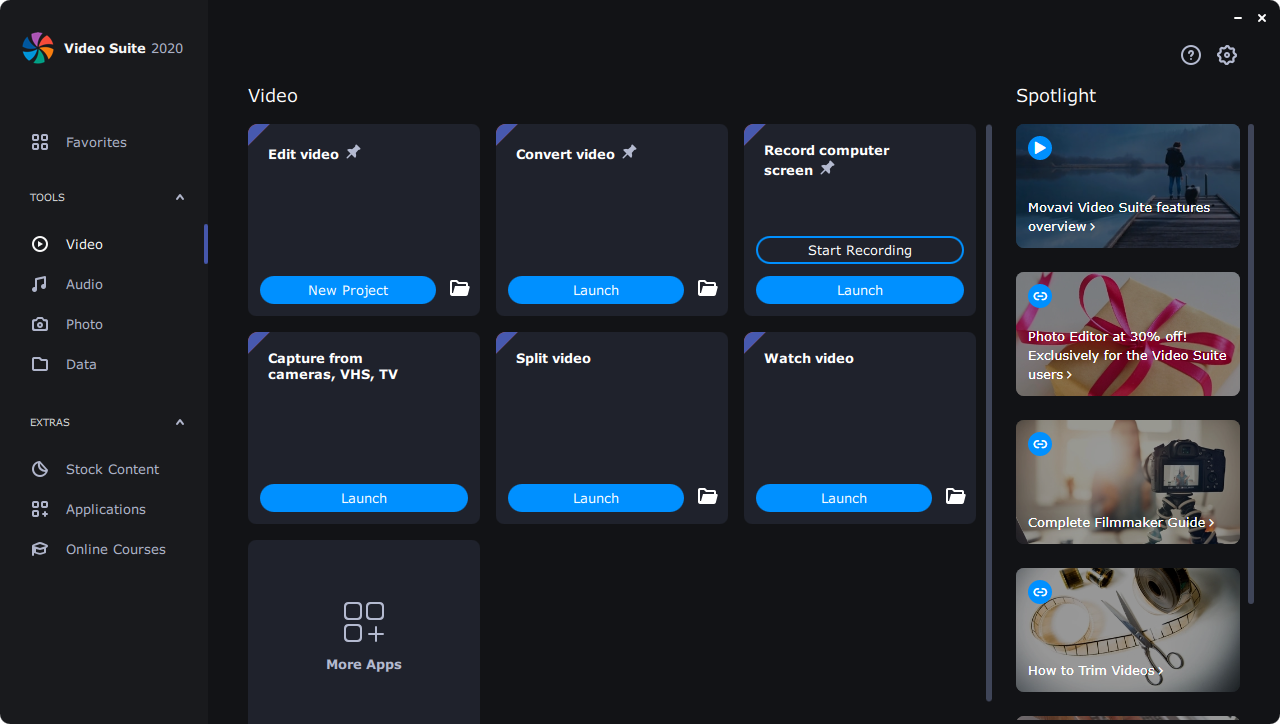Open the Favorites section

pyautogui.click(x=95, y=142)
